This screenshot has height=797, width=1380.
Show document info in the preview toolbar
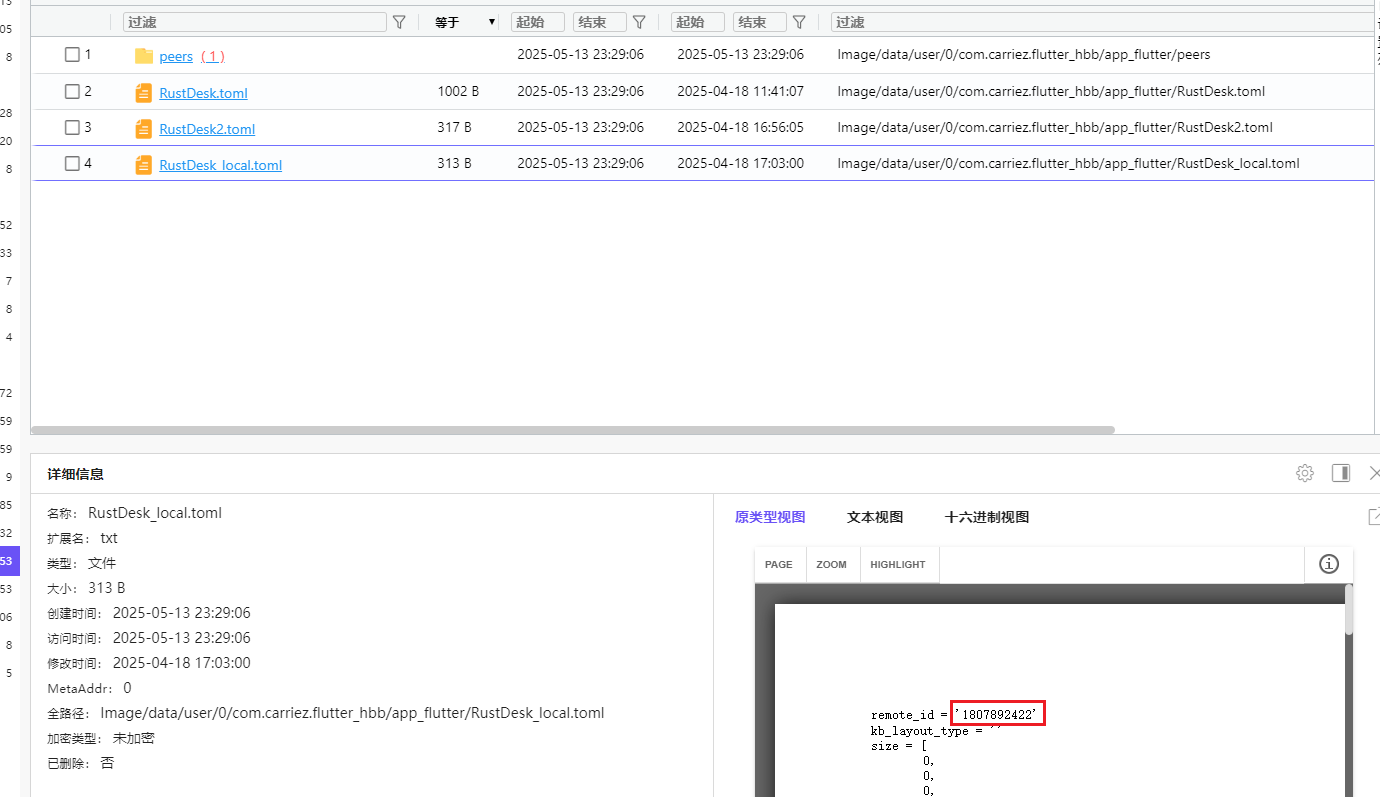pos(1329,564)
